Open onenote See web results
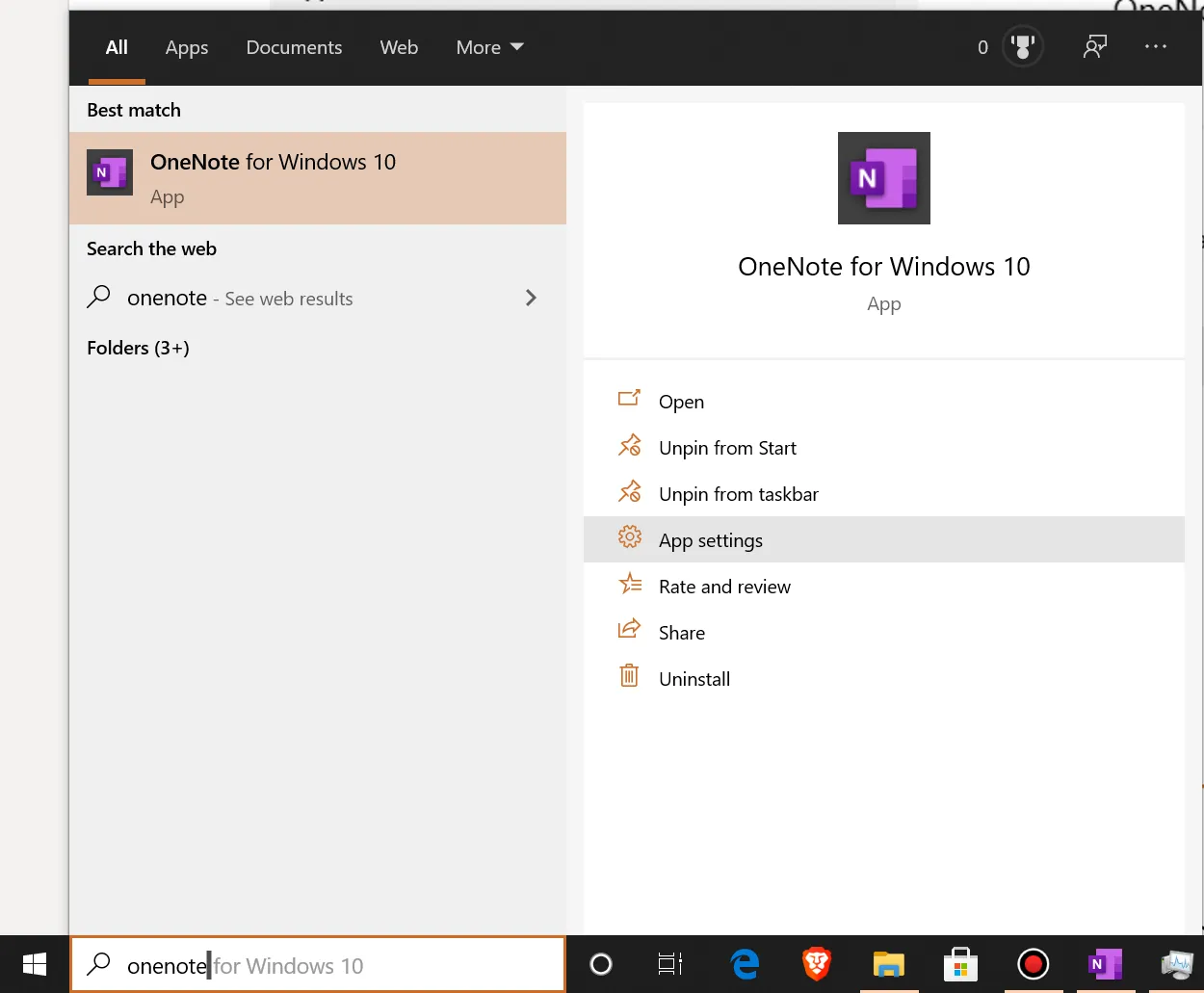This screenshot has height=993, width=1204. 318,298
